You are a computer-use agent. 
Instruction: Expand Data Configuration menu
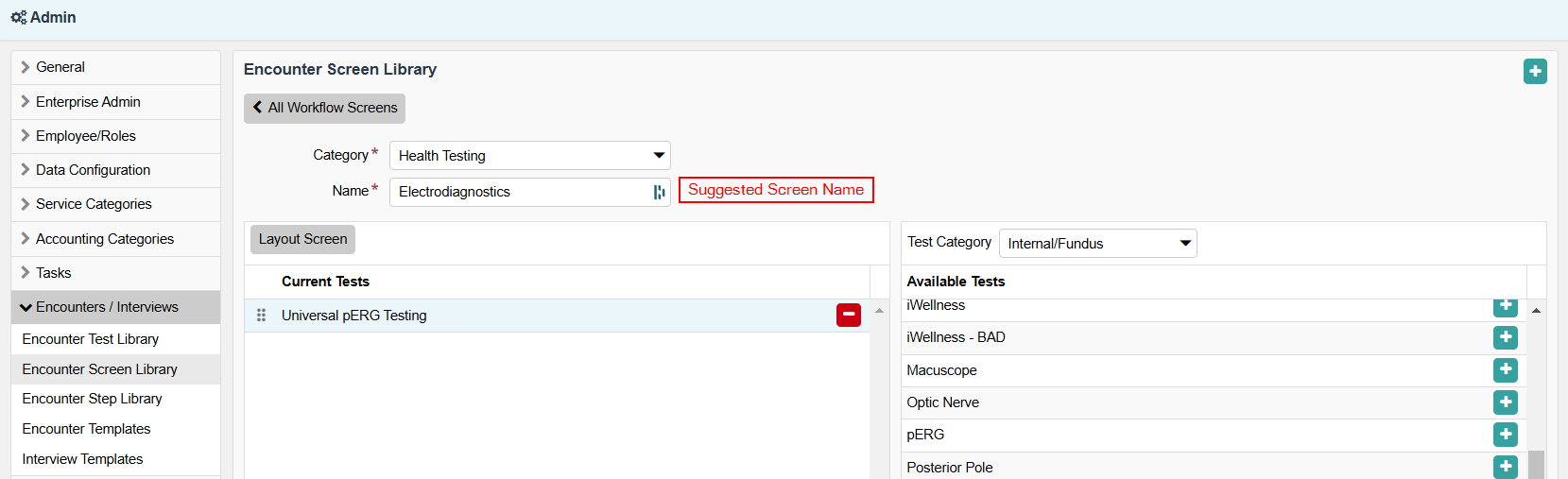[x=93, y=170]
